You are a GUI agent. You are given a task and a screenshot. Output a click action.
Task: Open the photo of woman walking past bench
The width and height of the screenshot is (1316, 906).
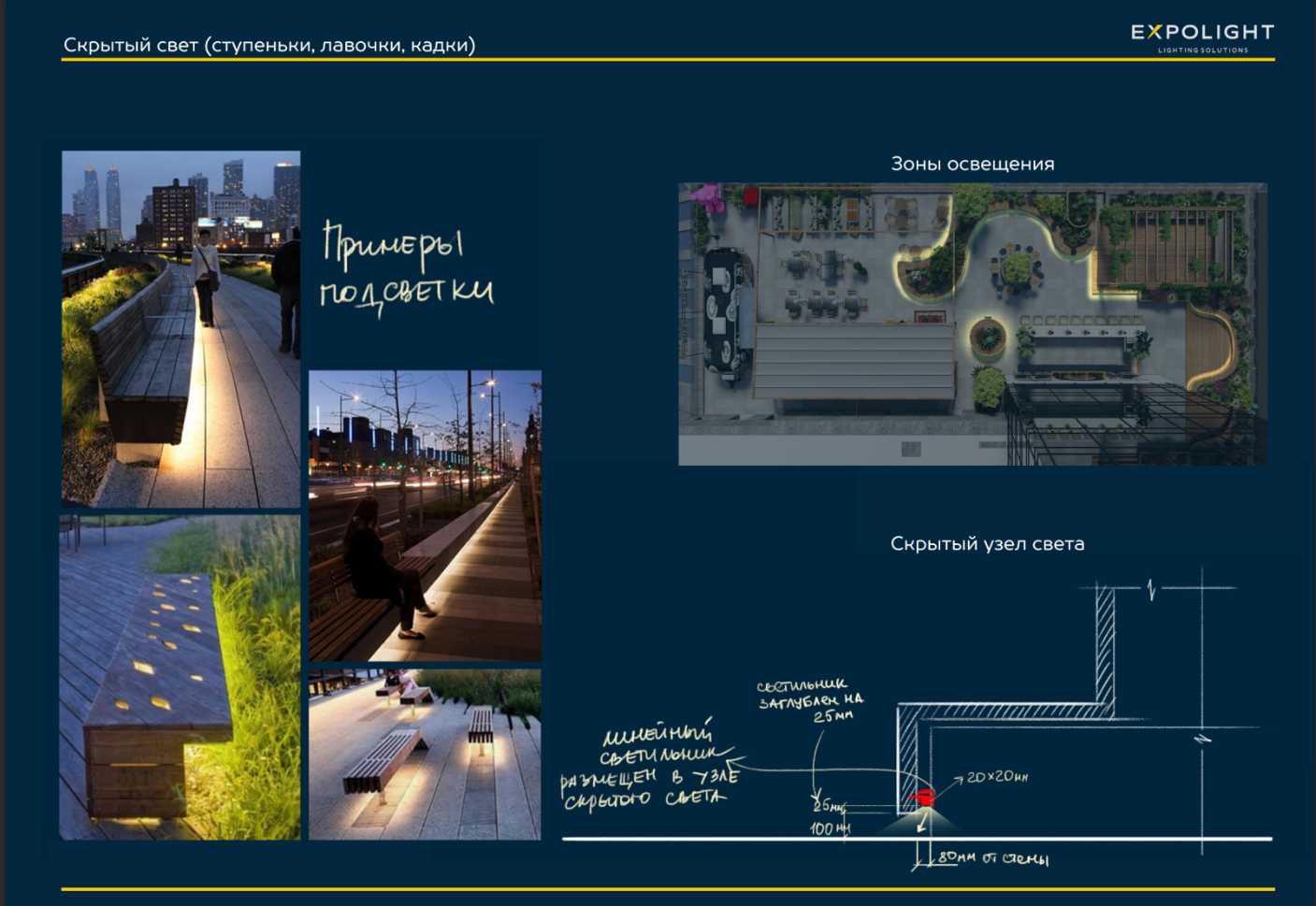coord(181,328)
